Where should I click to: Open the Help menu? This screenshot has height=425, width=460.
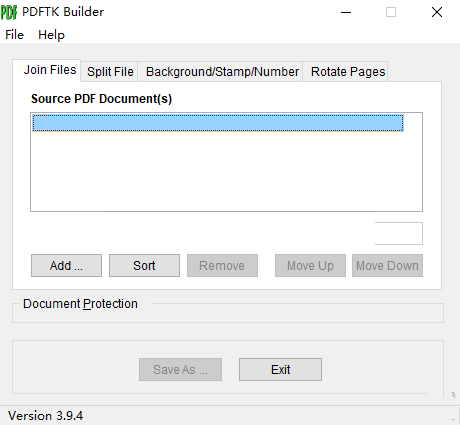pyautogui.click(x=51, y=35)
